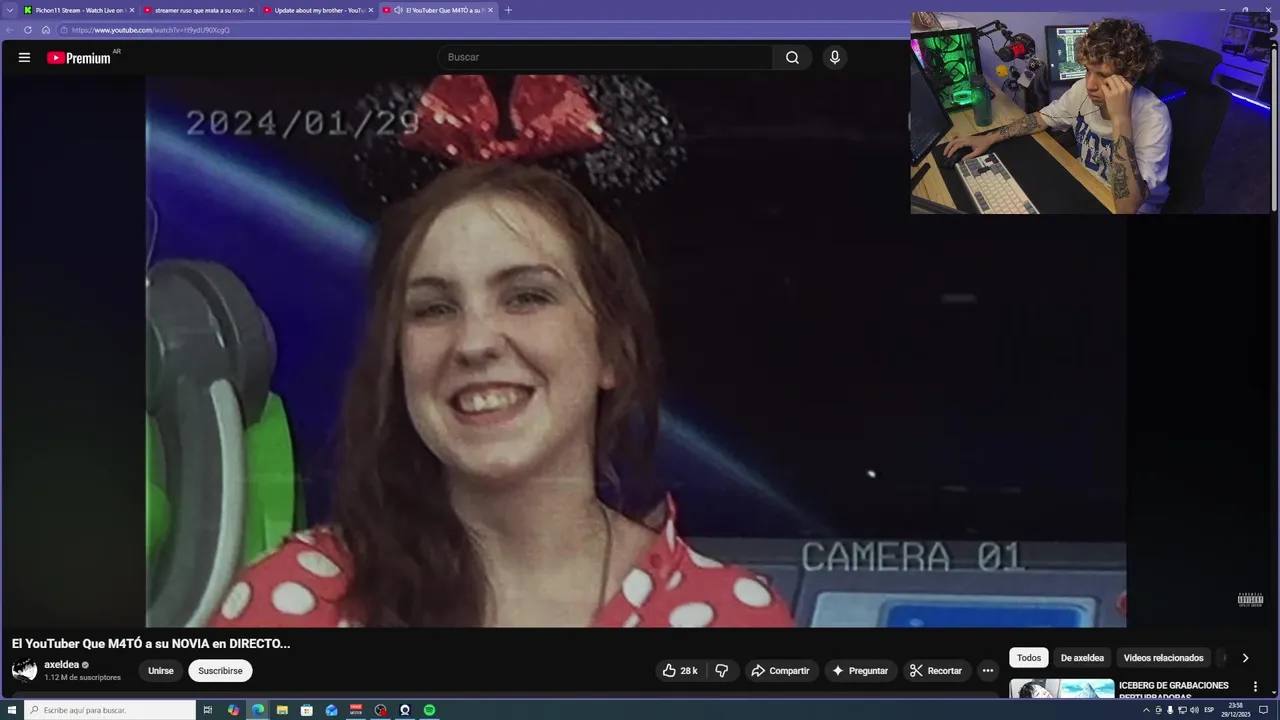Open Spotify from the taskbar

point(429,710)
